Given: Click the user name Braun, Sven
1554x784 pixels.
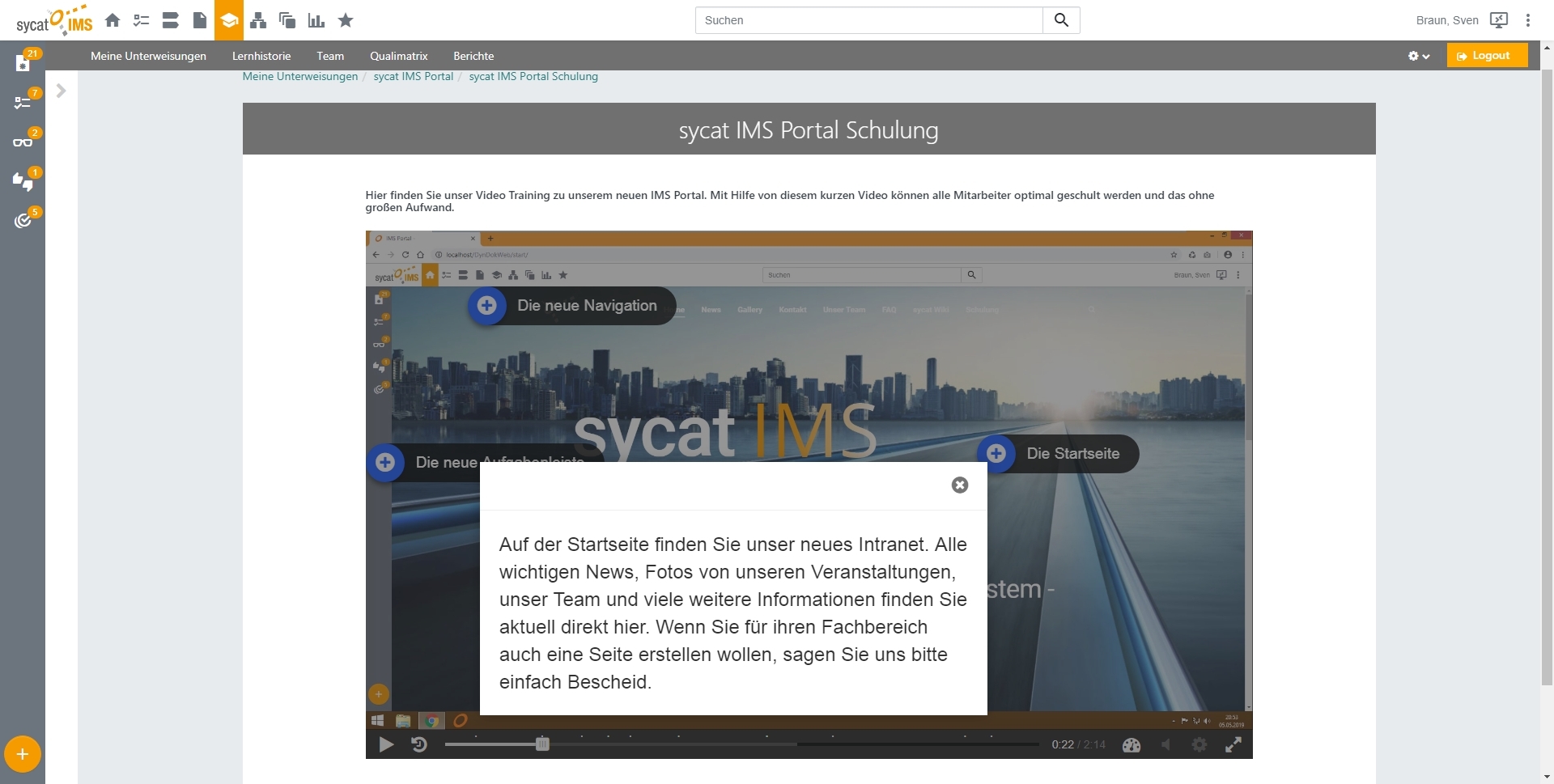Looking at the screenshot, I should click(1447, 20).
